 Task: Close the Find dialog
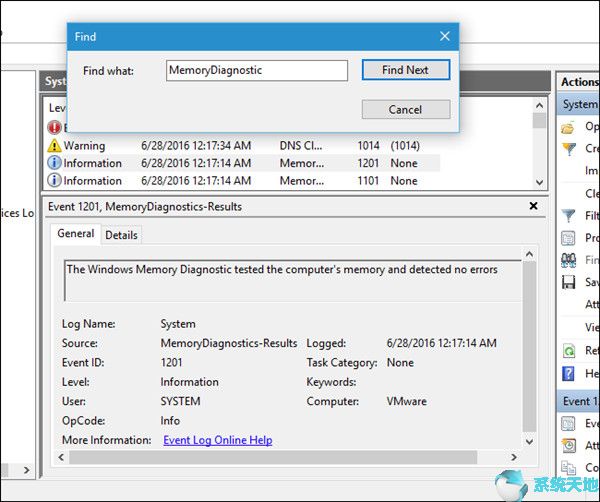444,36
